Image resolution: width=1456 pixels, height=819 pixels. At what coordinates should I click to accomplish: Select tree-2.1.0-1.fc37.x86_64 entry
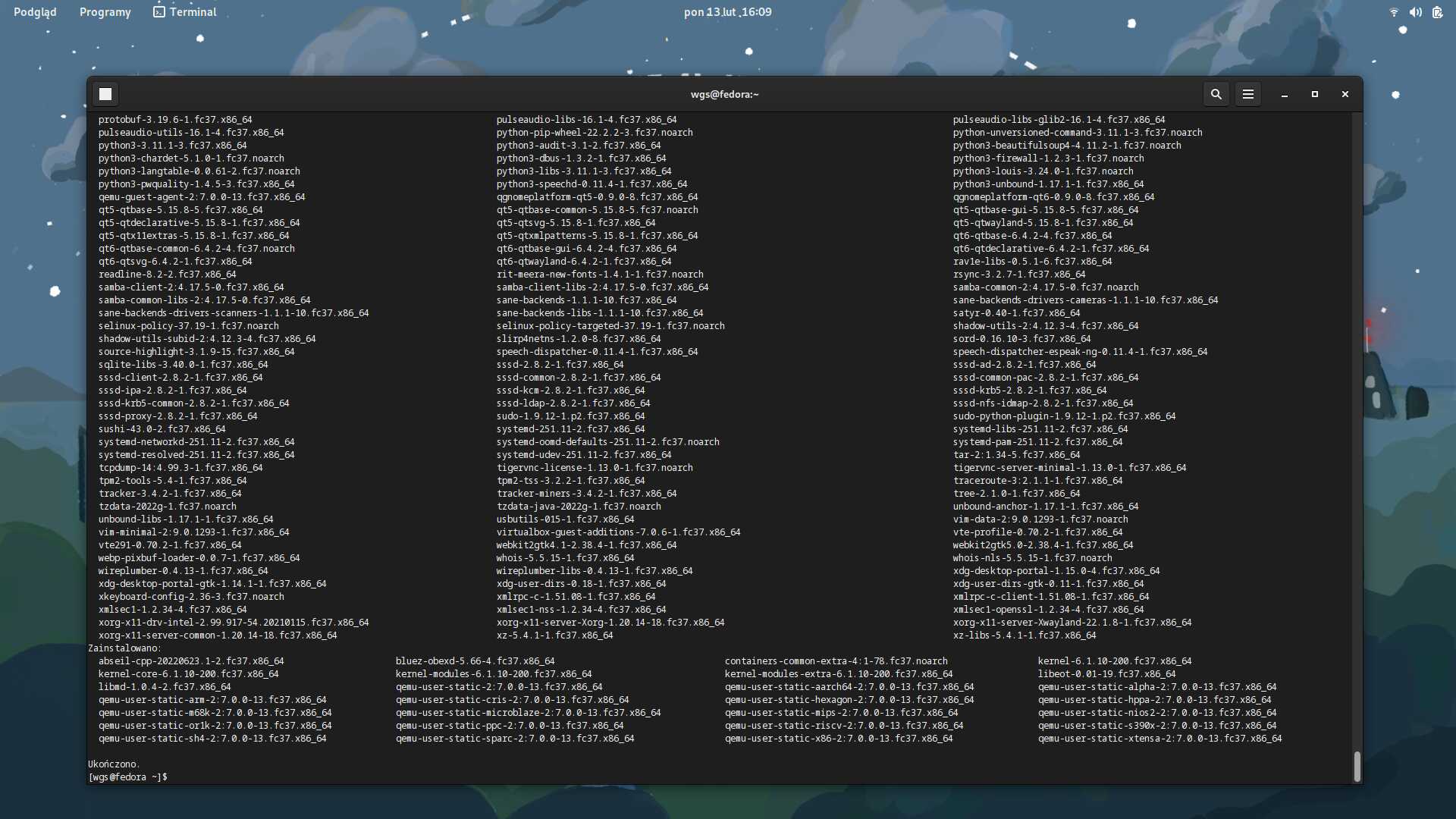(1017, 494)
